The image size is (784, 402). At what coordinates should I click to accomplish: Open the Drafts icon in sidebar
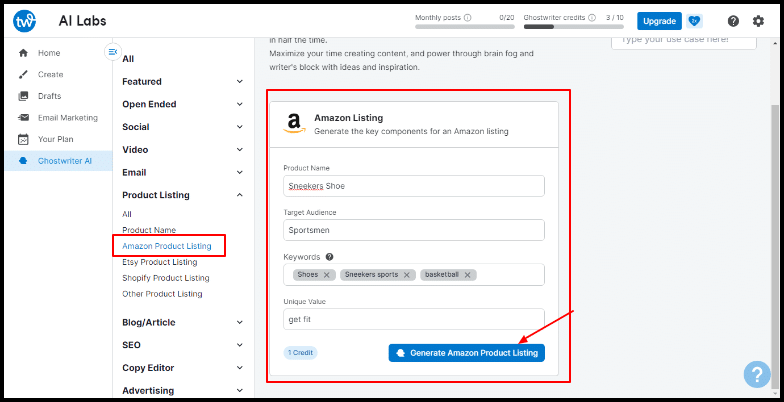[23, 96]
